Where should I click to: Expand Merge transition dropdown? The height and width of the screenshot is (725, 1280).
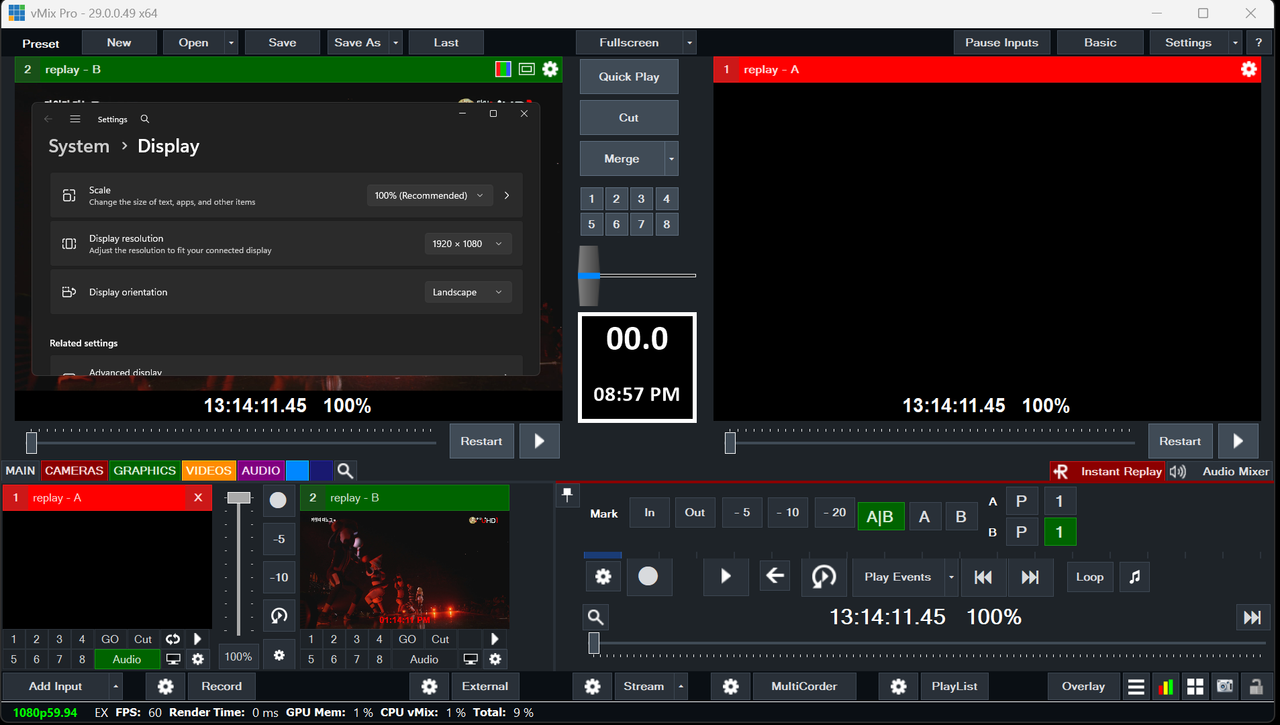coord(672,159)
